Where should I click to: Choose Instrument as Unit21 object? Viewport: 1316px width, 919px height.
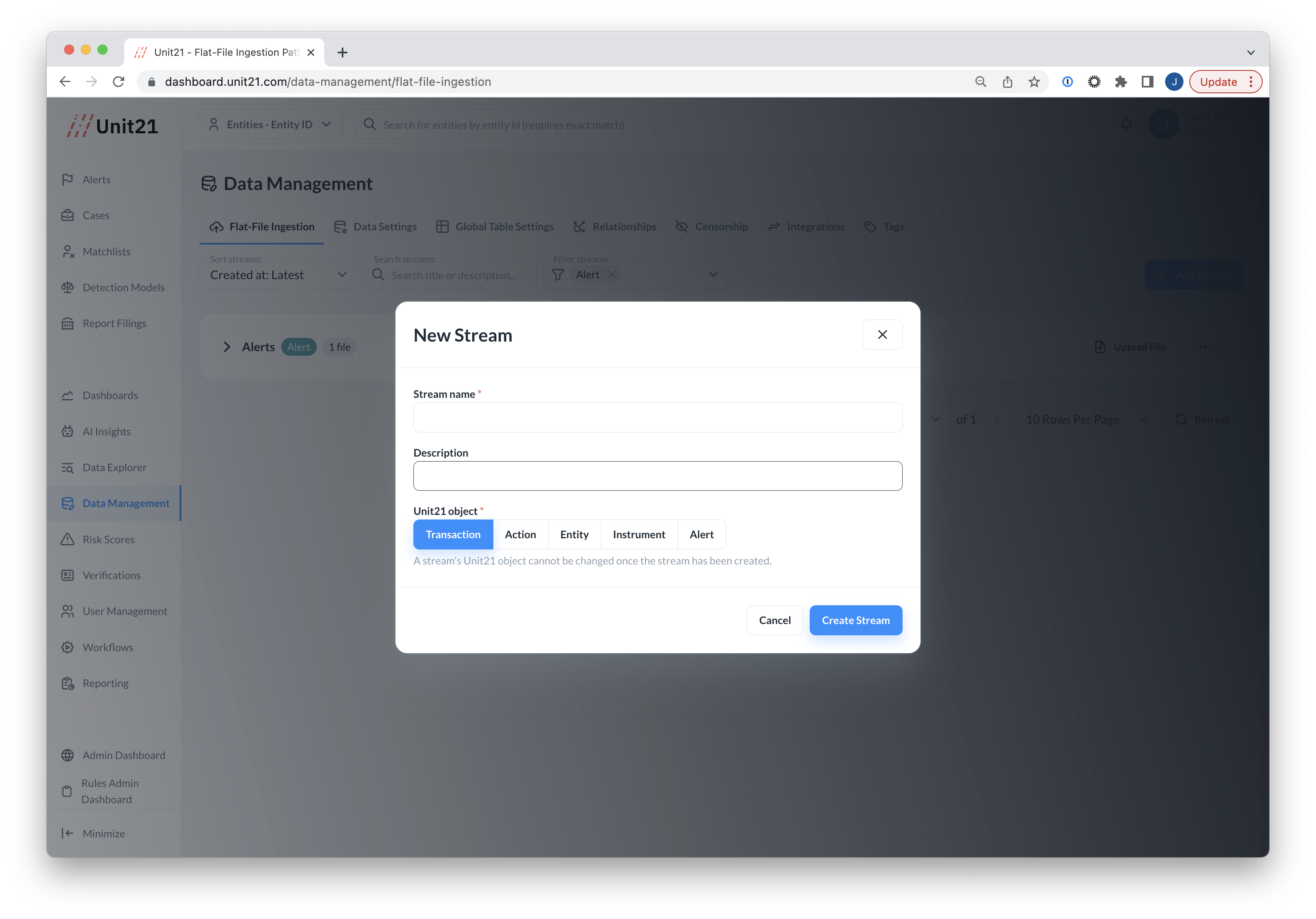pos(638,534)
